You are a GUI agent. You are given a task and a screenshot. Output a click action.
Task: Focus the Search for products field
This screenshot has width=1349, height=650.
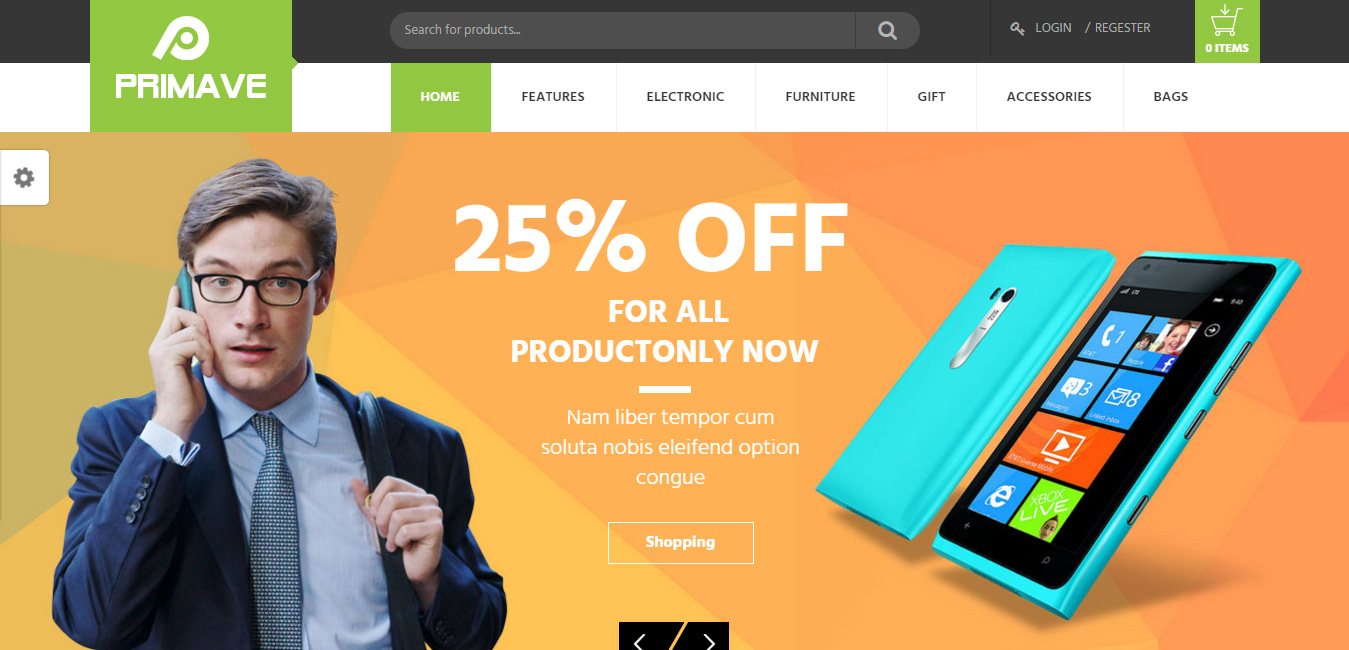tap(622, 30)
